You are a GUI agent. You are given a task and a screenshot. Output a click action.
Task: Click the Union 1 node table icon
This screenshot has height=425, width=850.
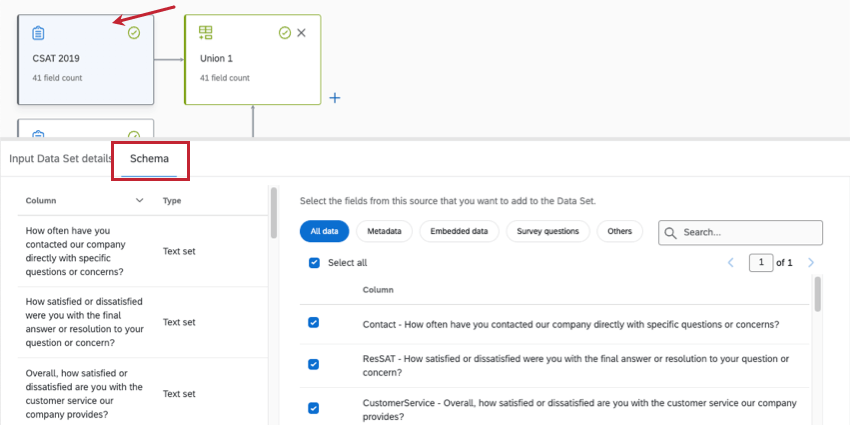coord(206,33)
